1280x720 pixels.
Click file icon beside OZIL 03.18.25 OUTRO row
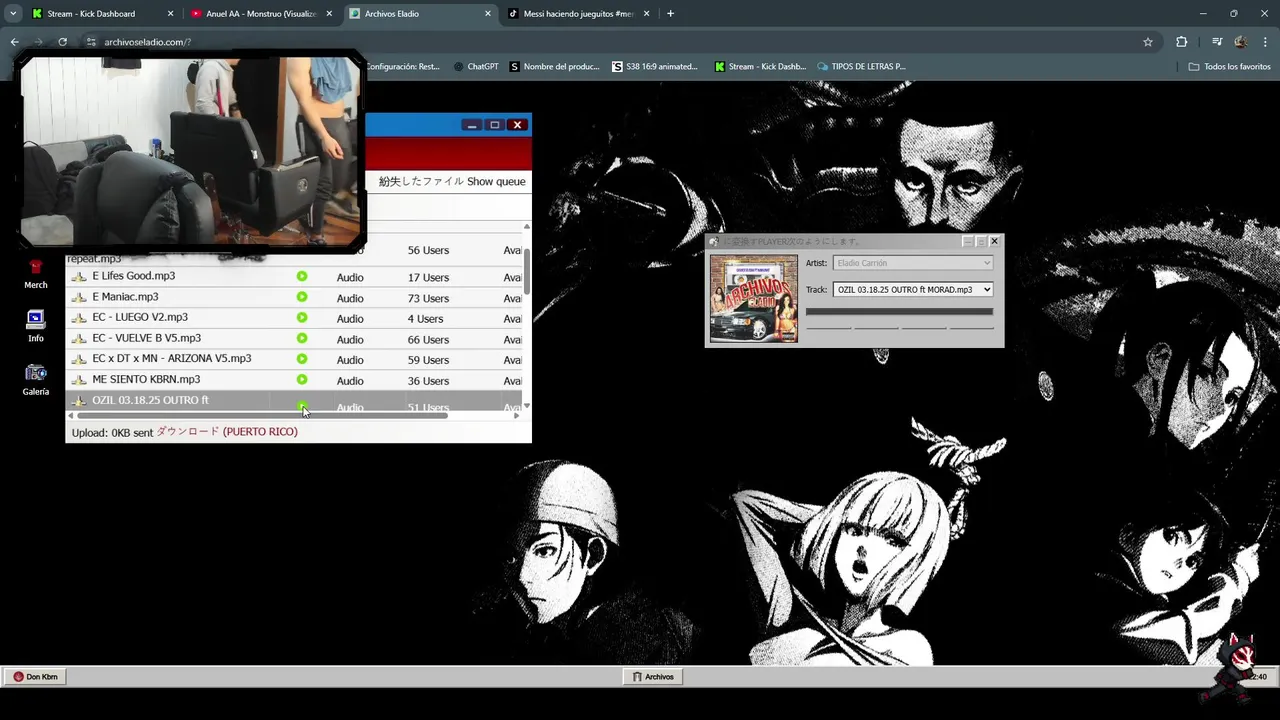tap(79, 401)
